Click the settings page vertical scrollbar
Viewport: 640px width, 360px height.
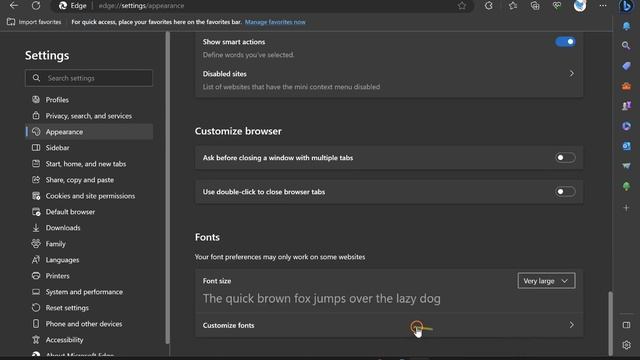(610, 322)
